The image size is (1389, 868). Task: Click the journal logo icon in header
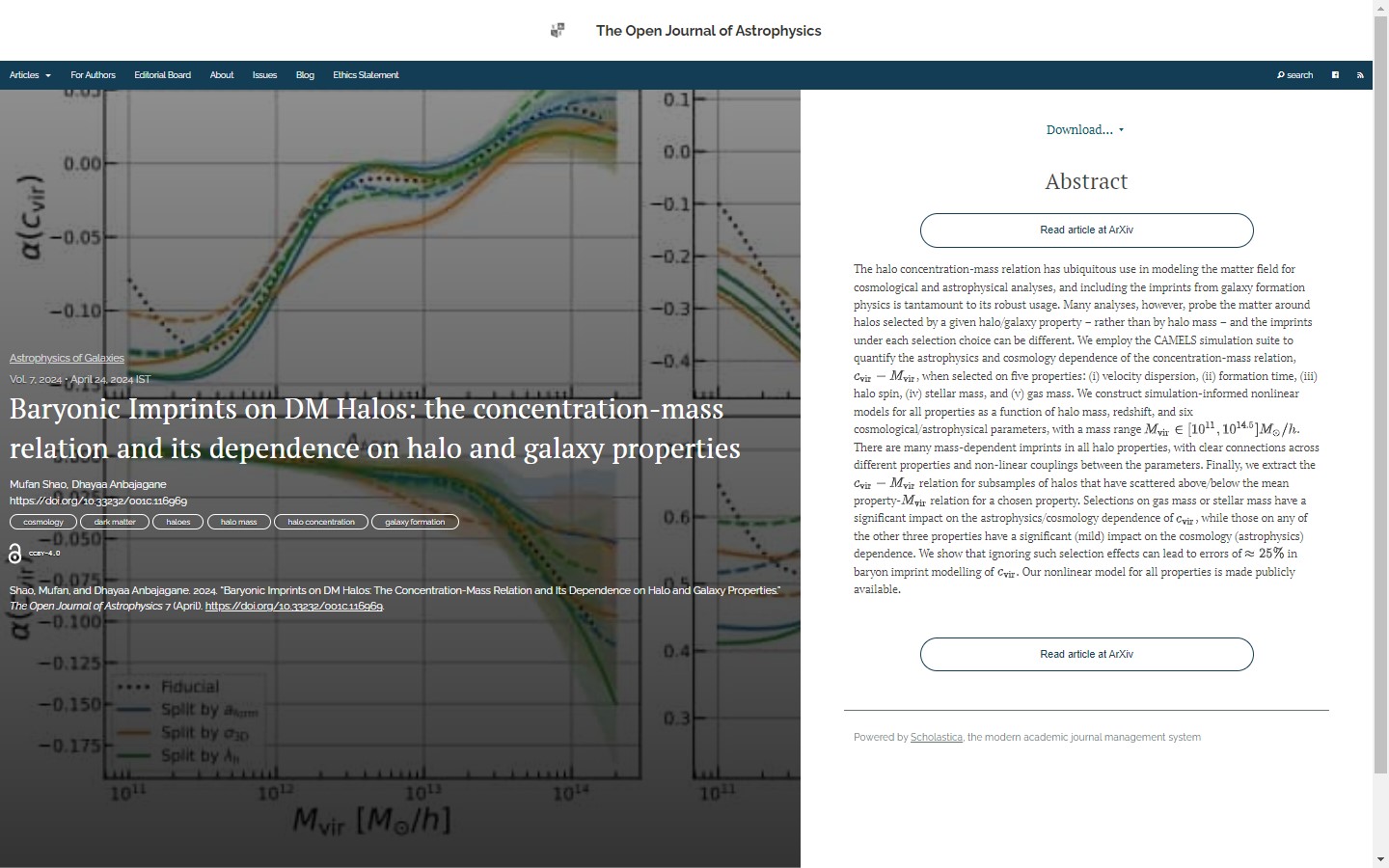tap(558, 31)
